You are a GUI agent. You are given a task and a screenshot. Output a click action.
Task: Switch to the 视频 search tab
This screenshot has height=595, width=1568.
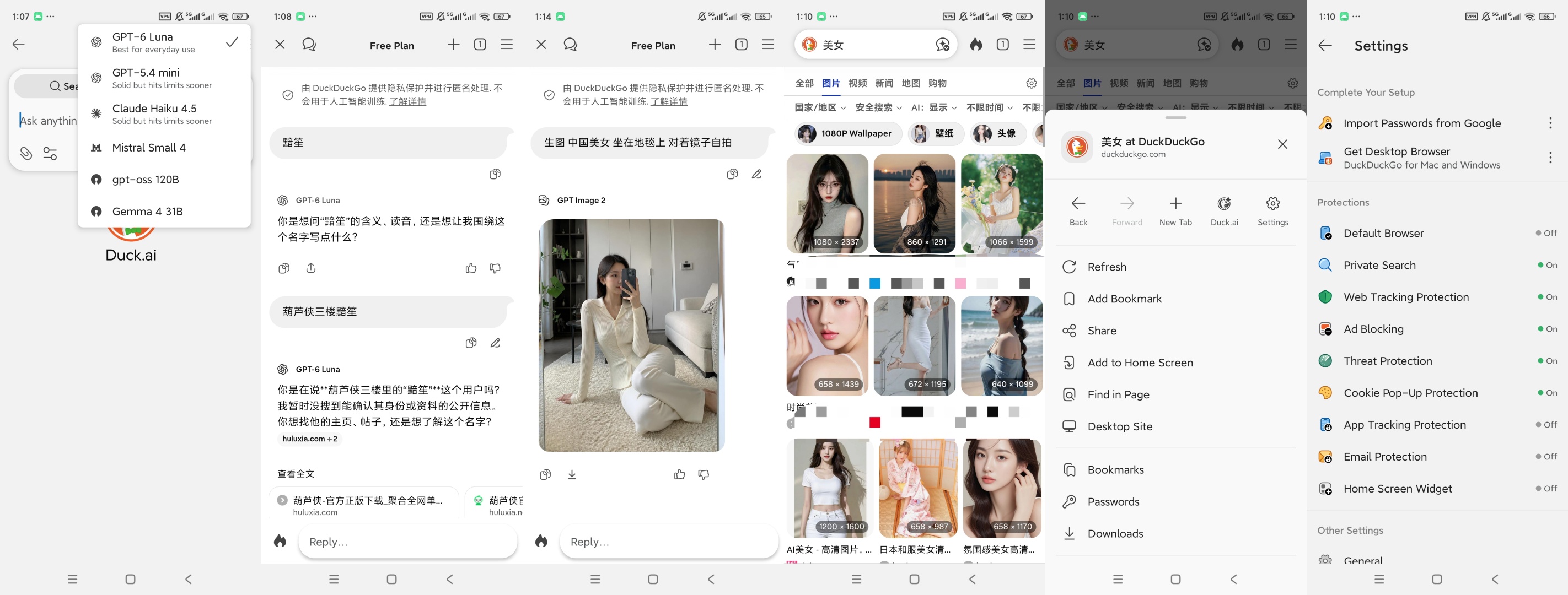[x=857, y=83]
